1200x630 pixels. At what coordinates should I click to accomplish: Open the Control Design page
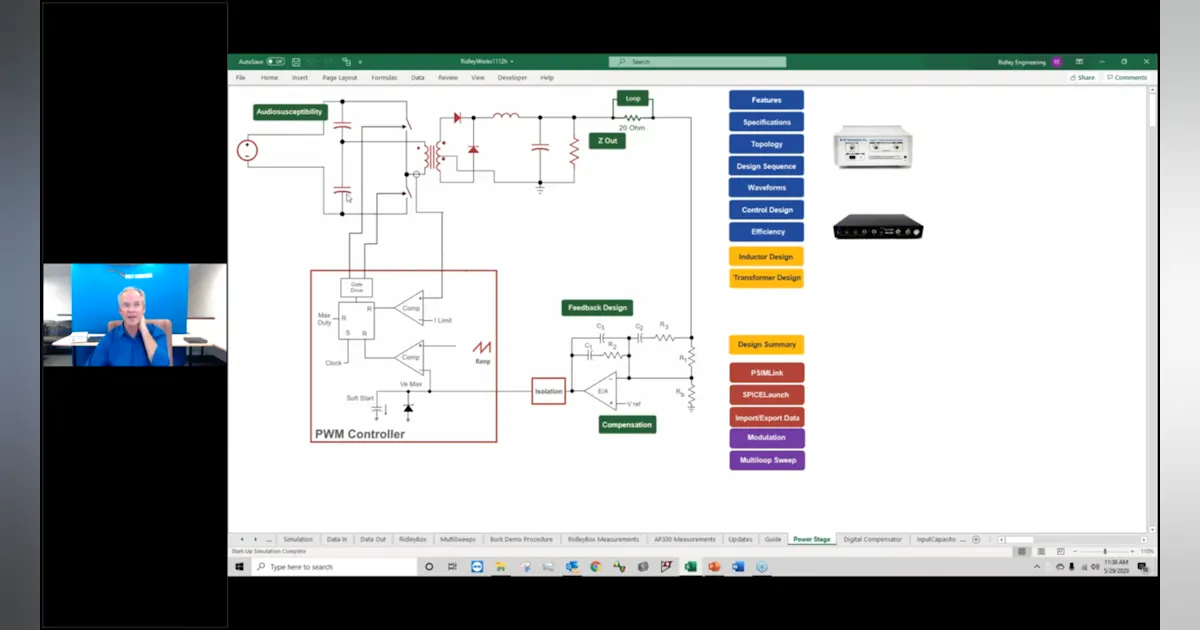click(766, 209)
